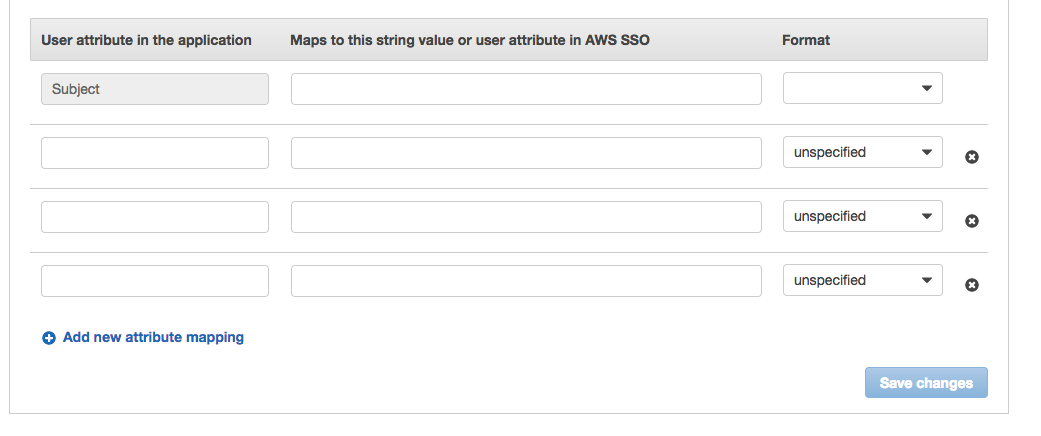Viewport: 1041px width, 436px height.
Task: Focus the second empty AWS SSO mapping field
Action: pos(526,217)
